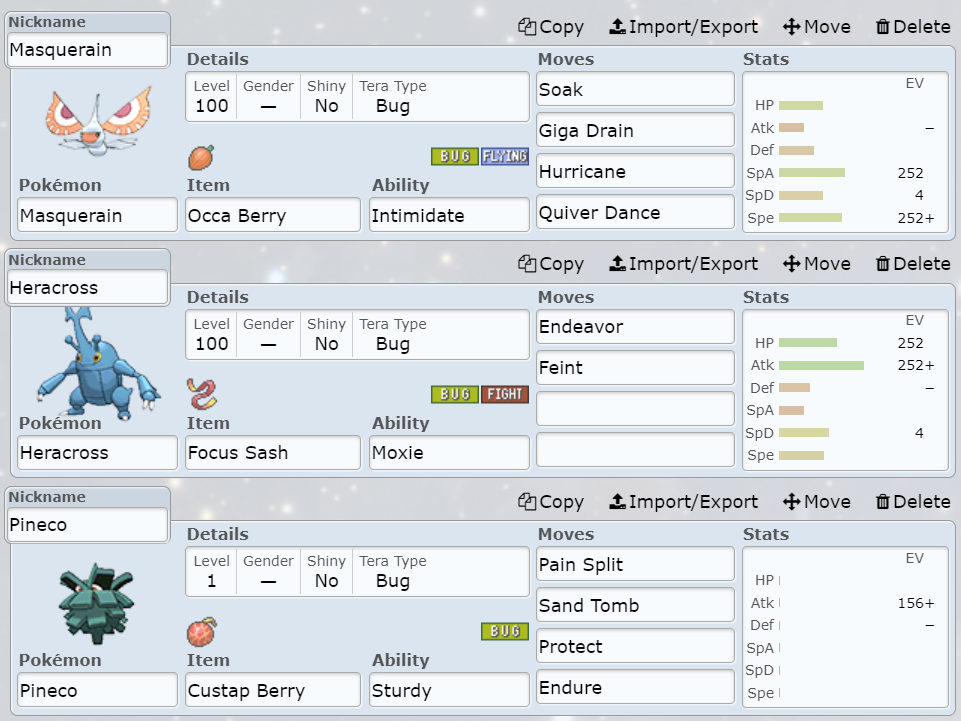Viewport: 961px width, 721px height.
Task: Open Masquerain's details panel
Action: pyautogui.click(x=357, y=97)
